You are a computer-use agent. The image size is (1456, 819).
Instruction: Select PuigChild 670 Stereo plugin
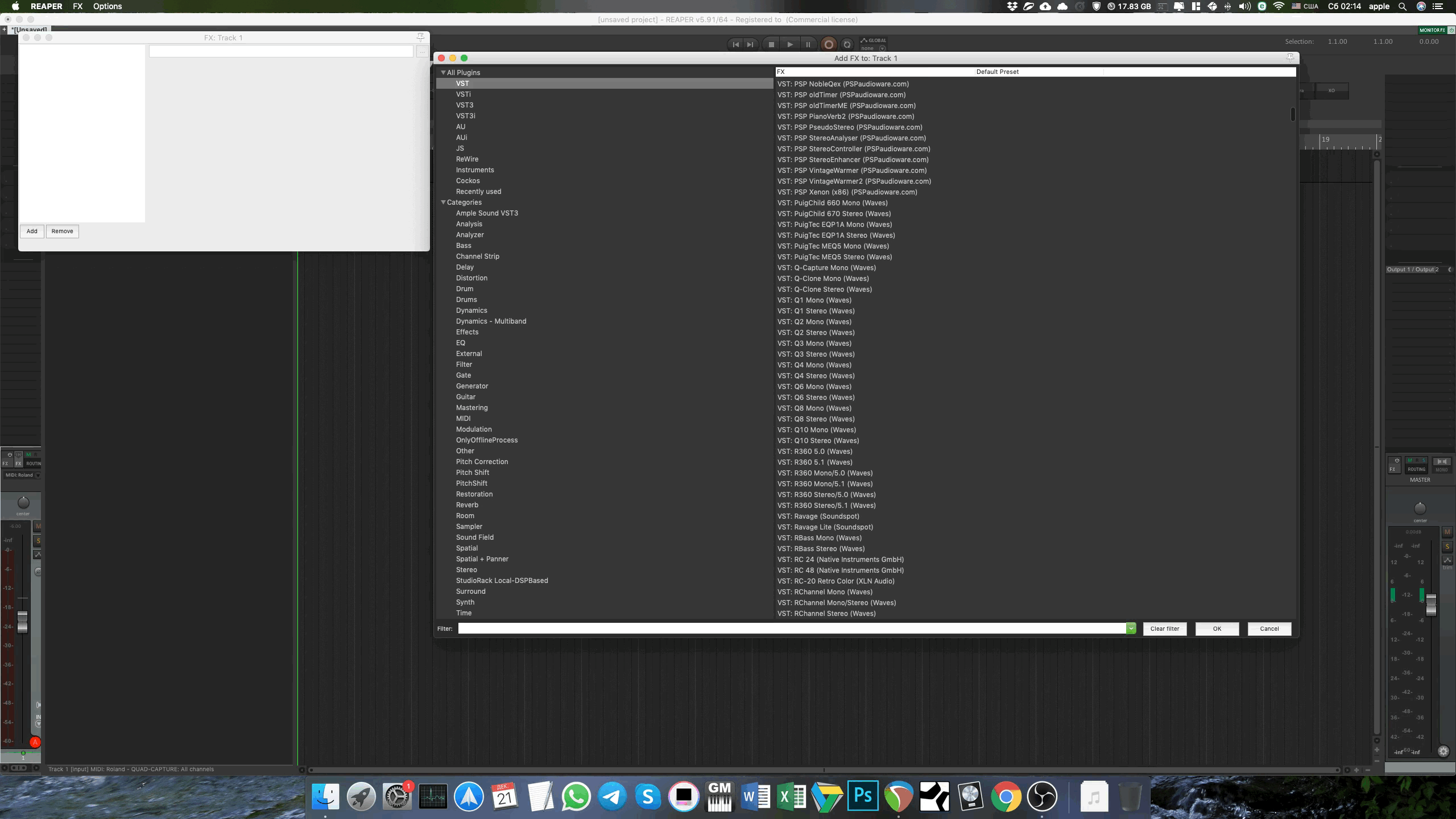pos(834,213)
